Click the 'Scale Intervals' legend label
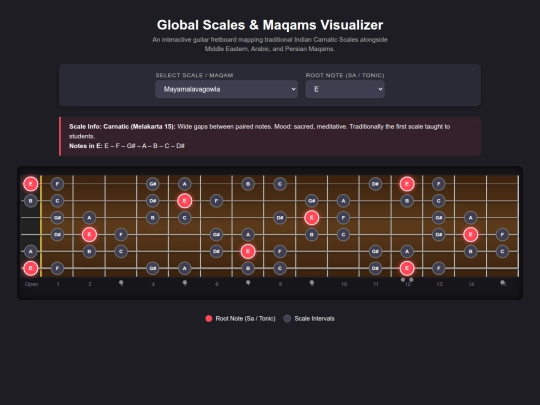Screen dimensions: 540x405 [314, 319]
